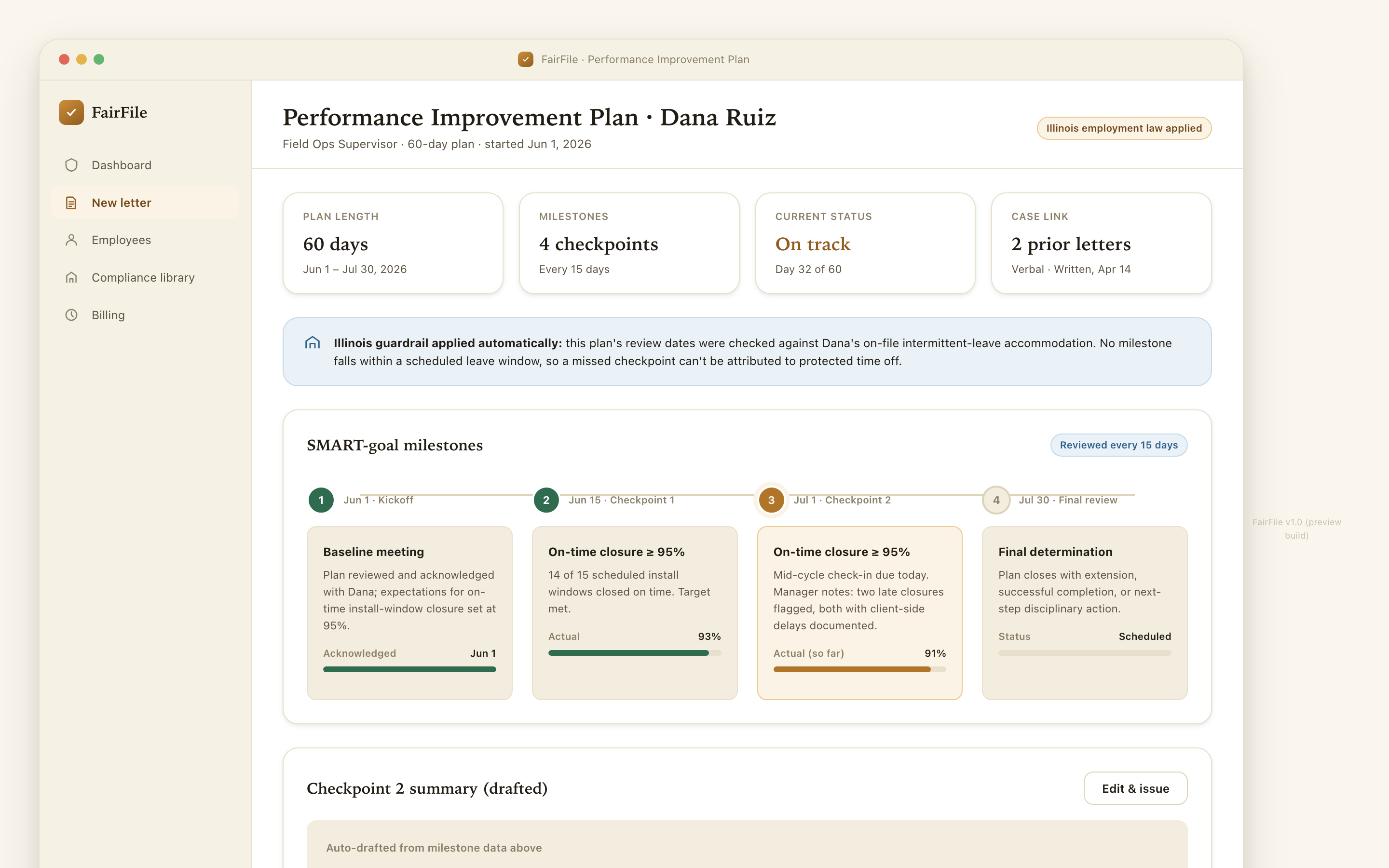Click the Illinois guardrail applied automatically notice
Screen dimensions: 1389x868
[747, 352]
